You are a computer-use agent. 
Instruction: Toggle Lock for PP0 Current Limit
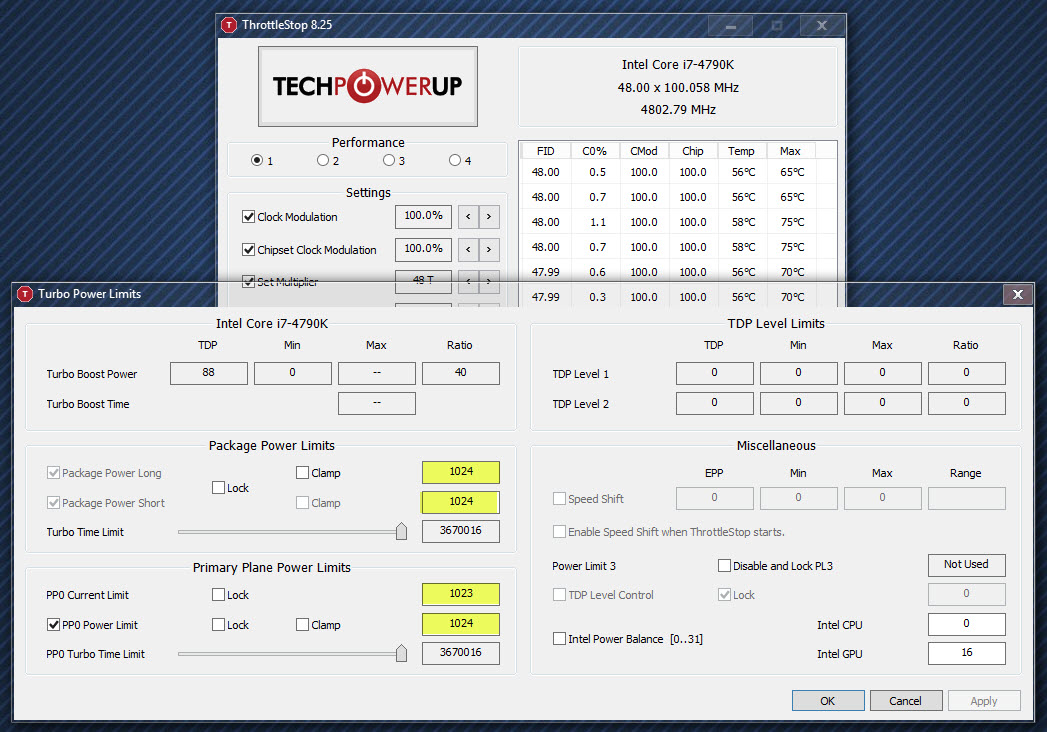pos(218,594)
